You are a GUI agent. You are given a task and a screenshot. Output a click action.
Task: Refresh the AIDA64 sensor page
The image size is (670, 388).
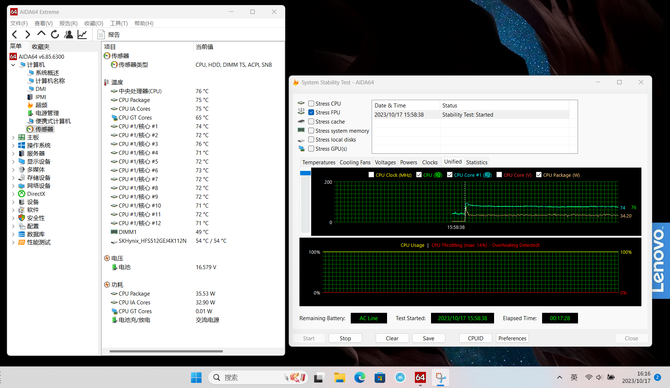pos(55,35)
